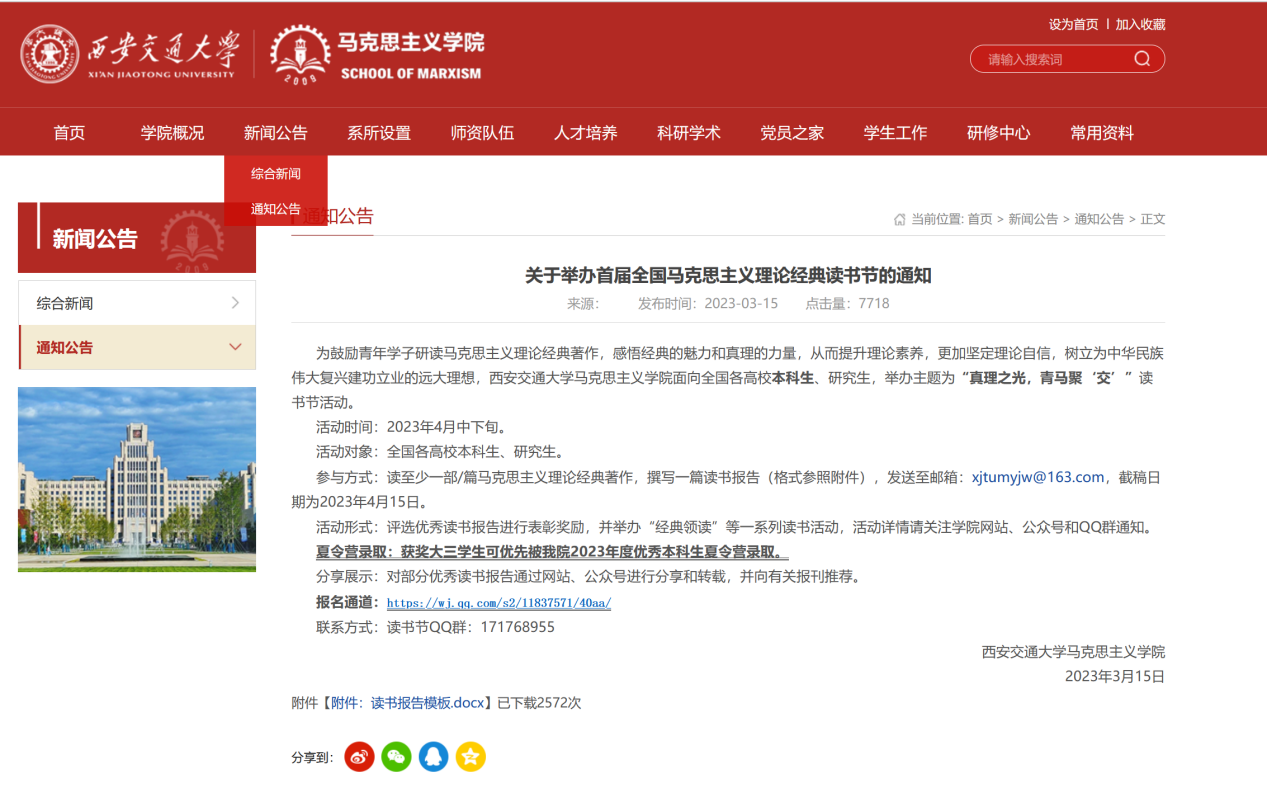
Task: Share via the blue QQ icon
Action: click(x=433, y=757)
